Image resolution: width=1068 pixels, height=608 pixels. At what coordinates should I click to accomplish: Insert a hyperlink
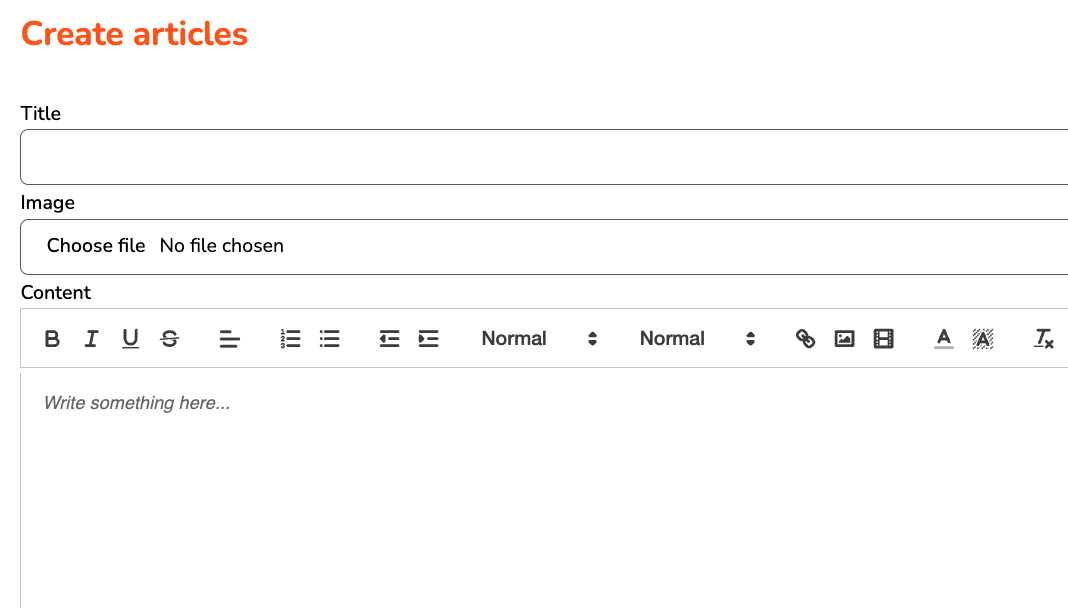[x=805, y=338]
